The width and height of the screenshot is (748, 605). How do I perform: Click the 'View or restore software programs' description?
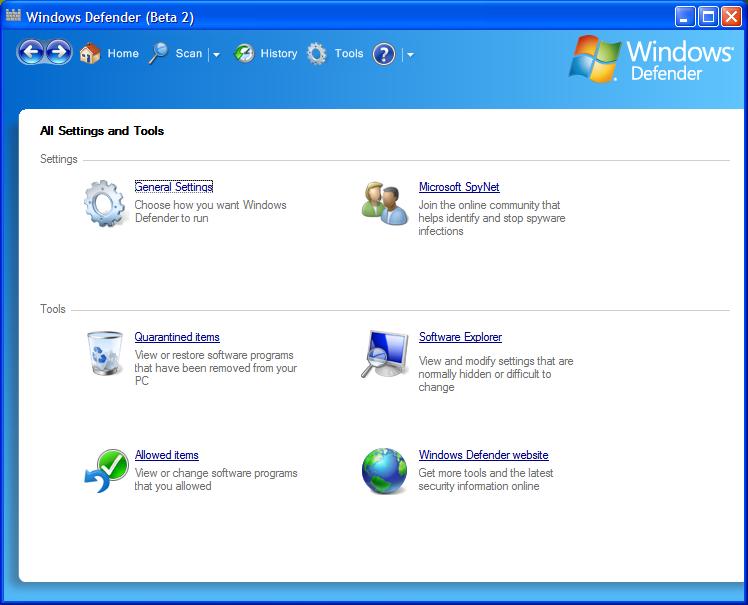(x=216, y=368)
